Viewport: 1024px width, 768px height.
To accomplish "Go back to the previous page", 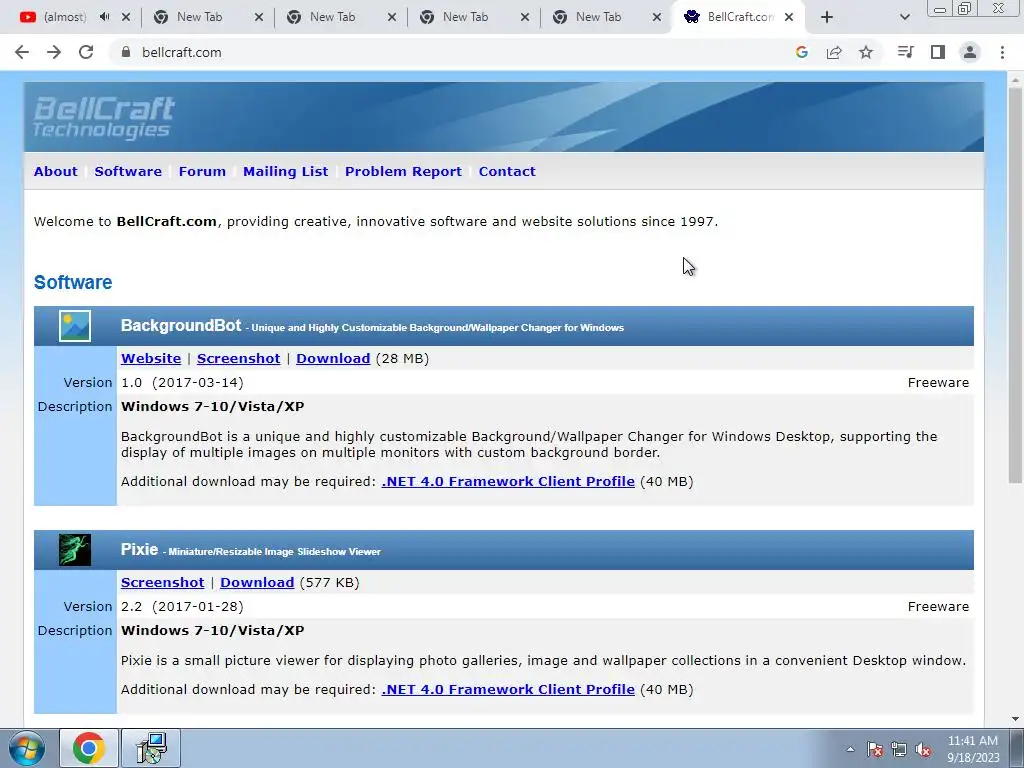I will pyautogui.click(x=22, y=52).
